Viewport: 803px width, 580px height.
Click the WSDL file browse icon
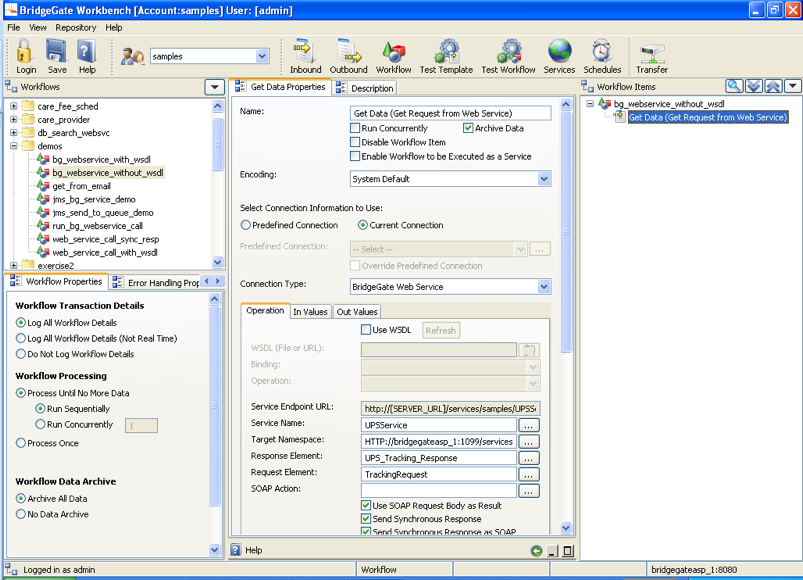click(529, 350)
